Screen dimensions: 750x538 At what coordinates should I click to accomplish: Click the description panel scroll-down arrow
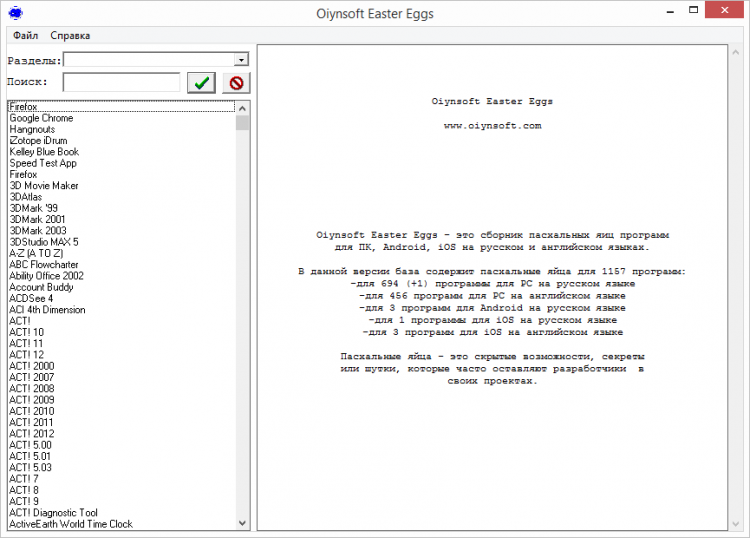(735, 524)
